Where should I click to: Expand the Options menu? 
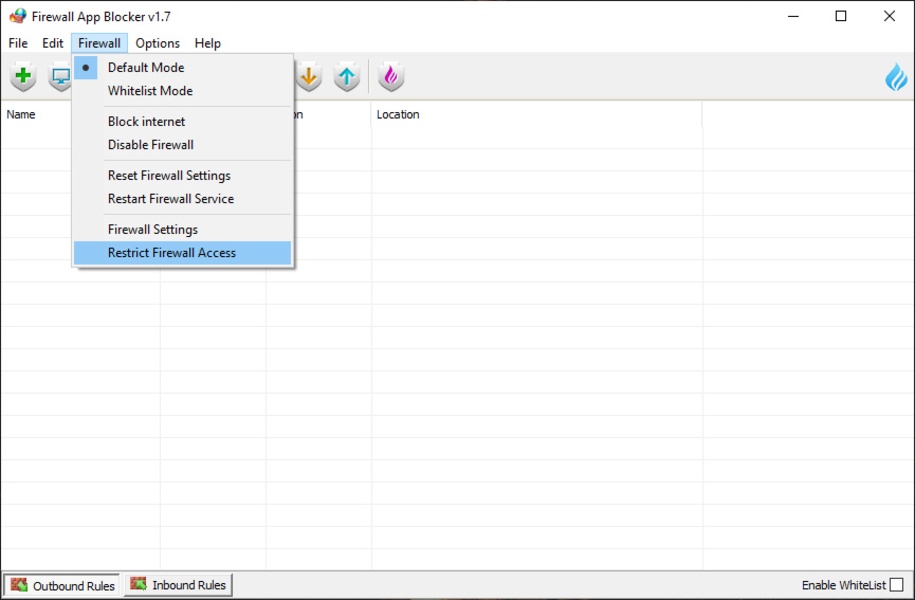[x=158, y=43]
